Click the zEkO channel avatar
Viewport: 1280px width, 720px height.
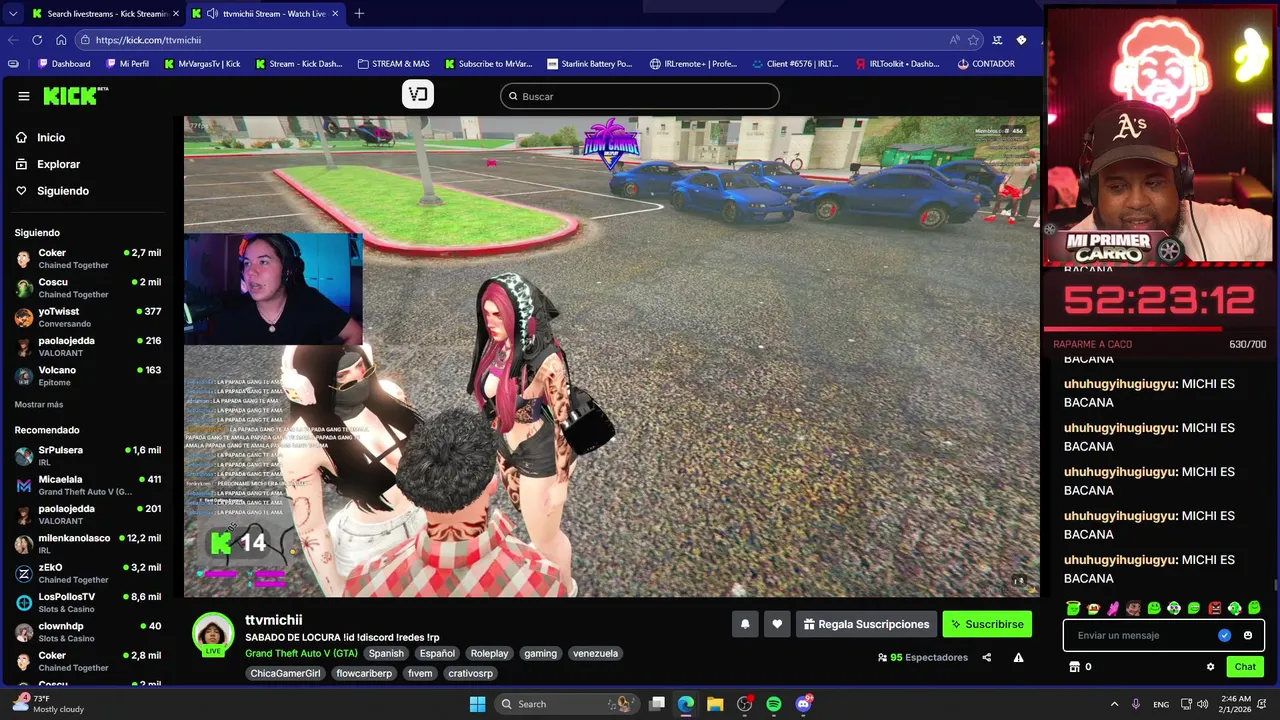24,574
